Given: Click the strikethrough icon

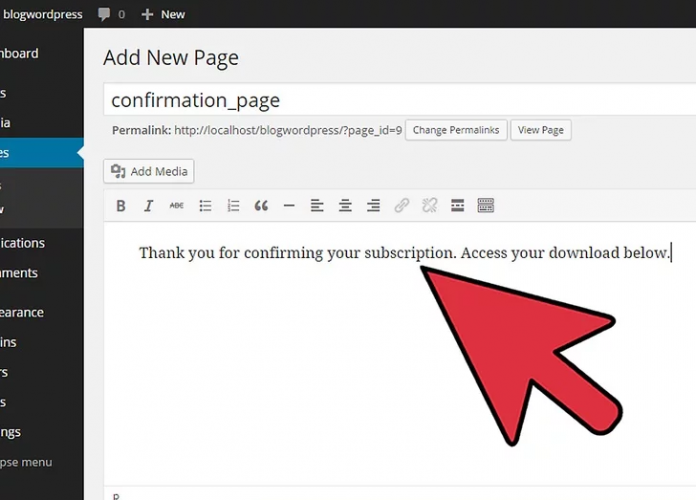Looking at the screenshot, I should click(177, 206).
